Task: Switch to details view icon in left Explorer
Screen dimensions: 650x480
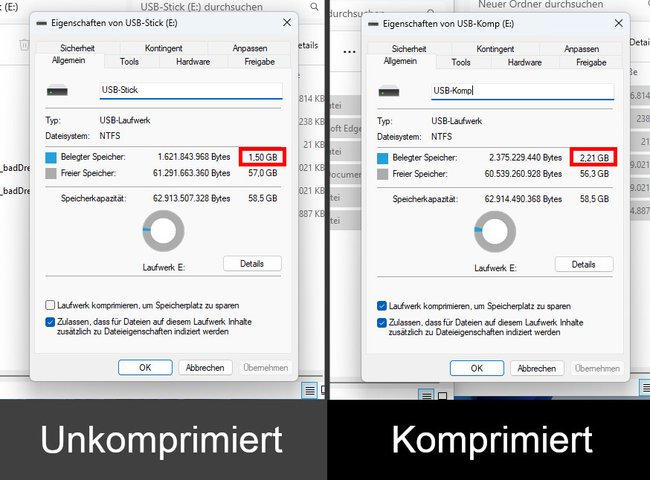Action: 309,390
